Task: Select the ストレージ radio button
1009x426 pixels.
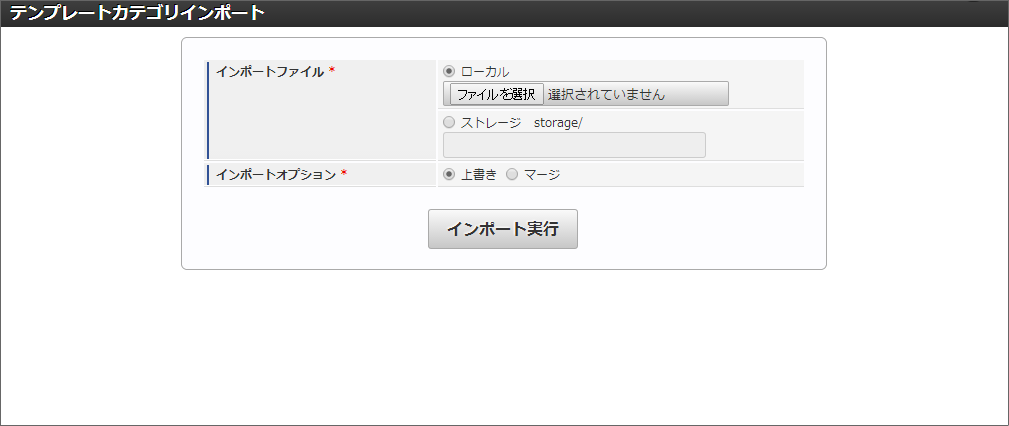Action: pyautogui.click(x=449, y=122)
